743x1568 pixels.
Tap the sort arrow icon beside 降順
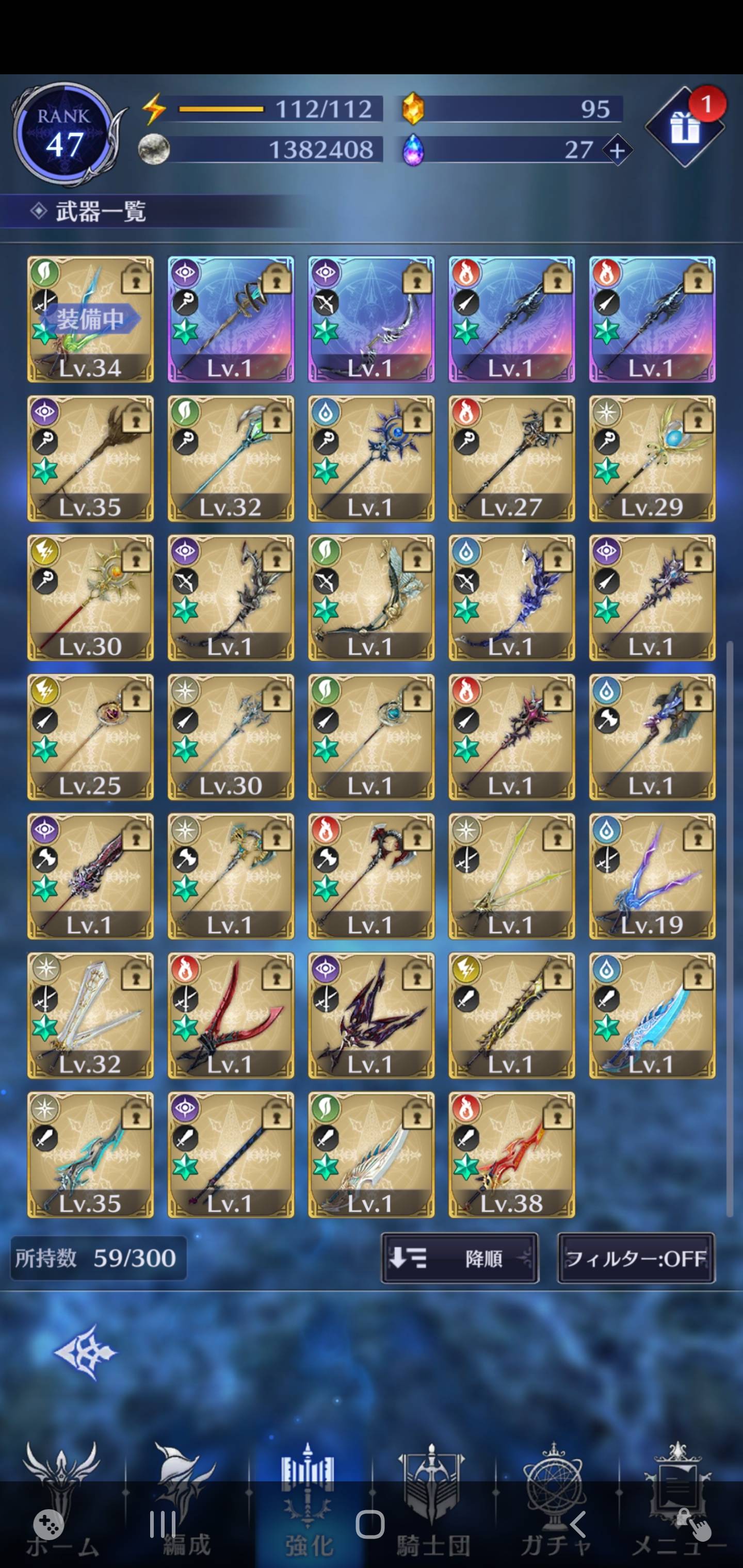pyautogui.click(x=408, y=1257)
